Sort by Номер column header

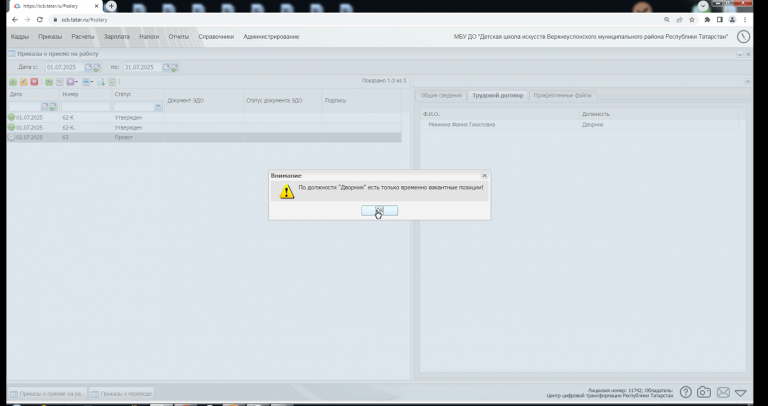tap(71, 94)
